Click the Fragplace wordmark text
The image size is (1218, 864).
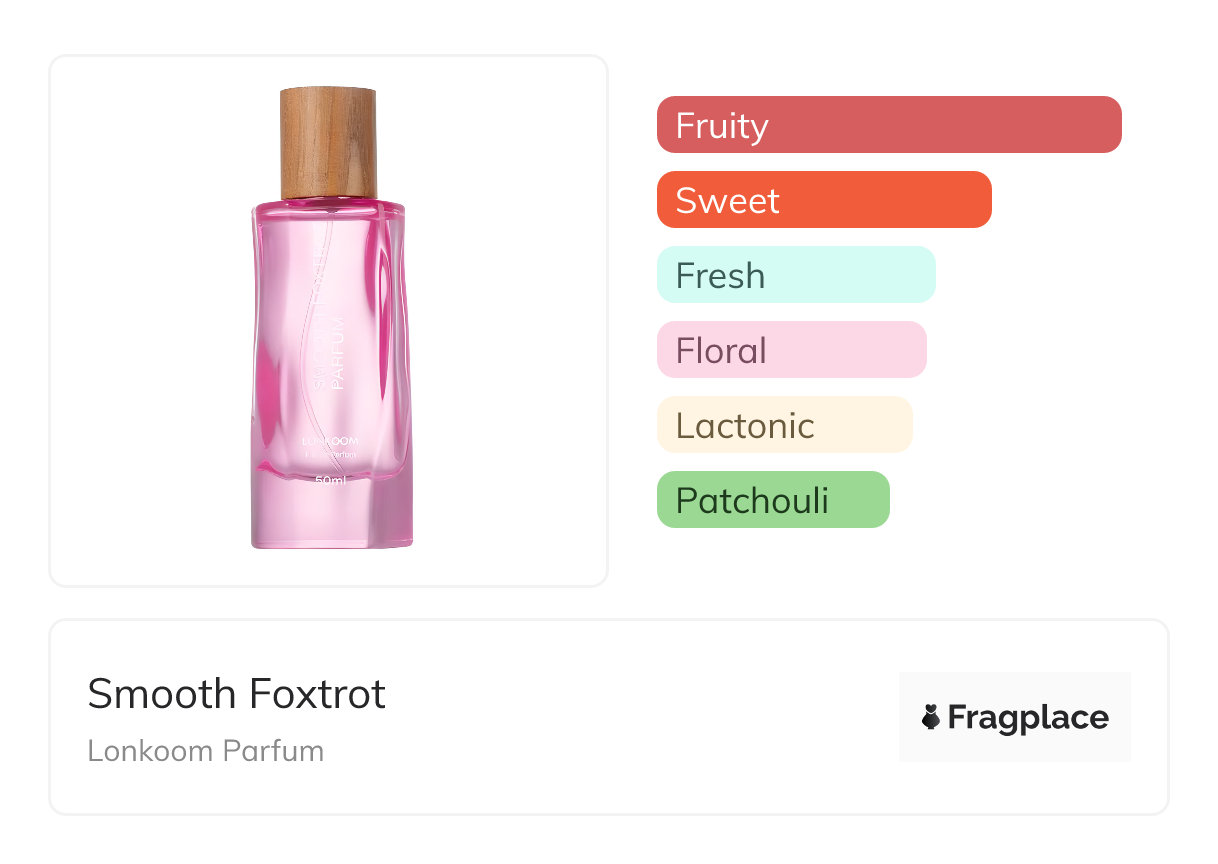(x=1028, y=717)
